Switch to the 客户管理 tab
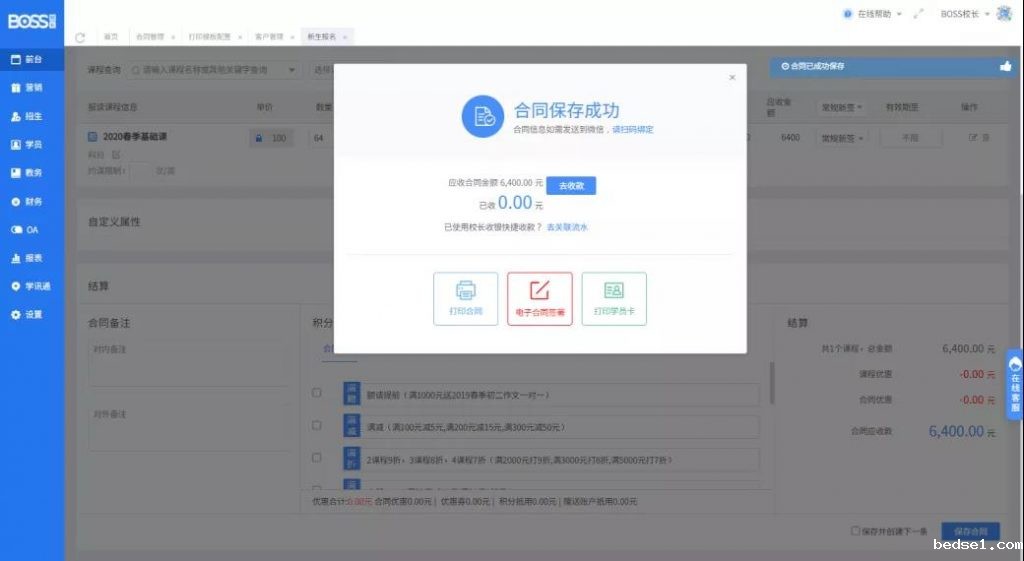 [x=269, y=36]
